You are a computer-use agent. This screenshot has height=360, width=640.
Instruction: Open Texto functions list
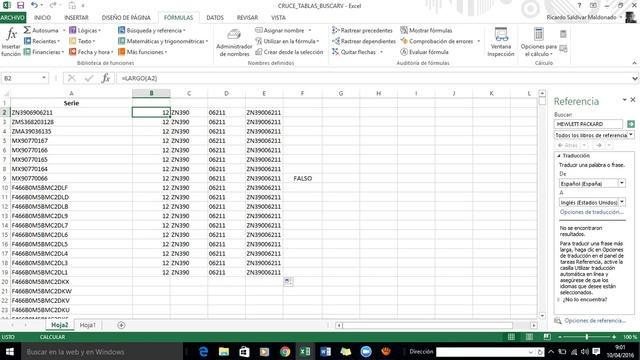(x=82, y=41)
